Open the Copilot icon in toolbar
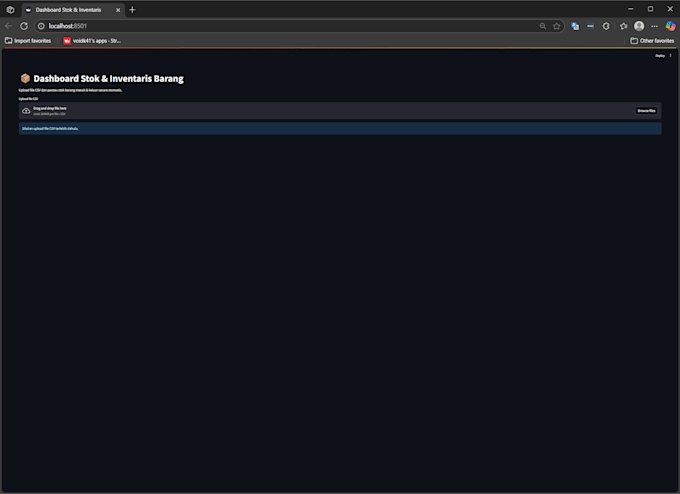The image size is (680, 494). pos(670,26)
